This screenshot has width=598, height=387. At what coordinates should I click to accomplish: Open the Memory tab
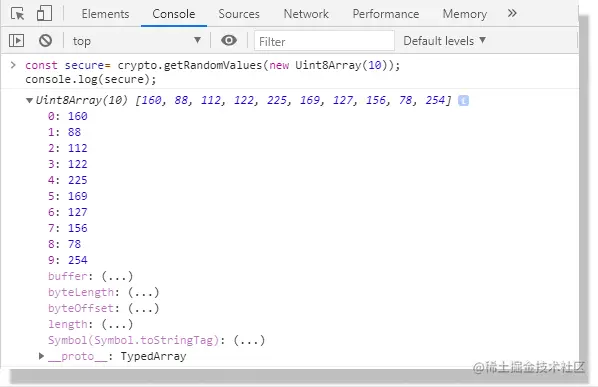click(465, 14)
